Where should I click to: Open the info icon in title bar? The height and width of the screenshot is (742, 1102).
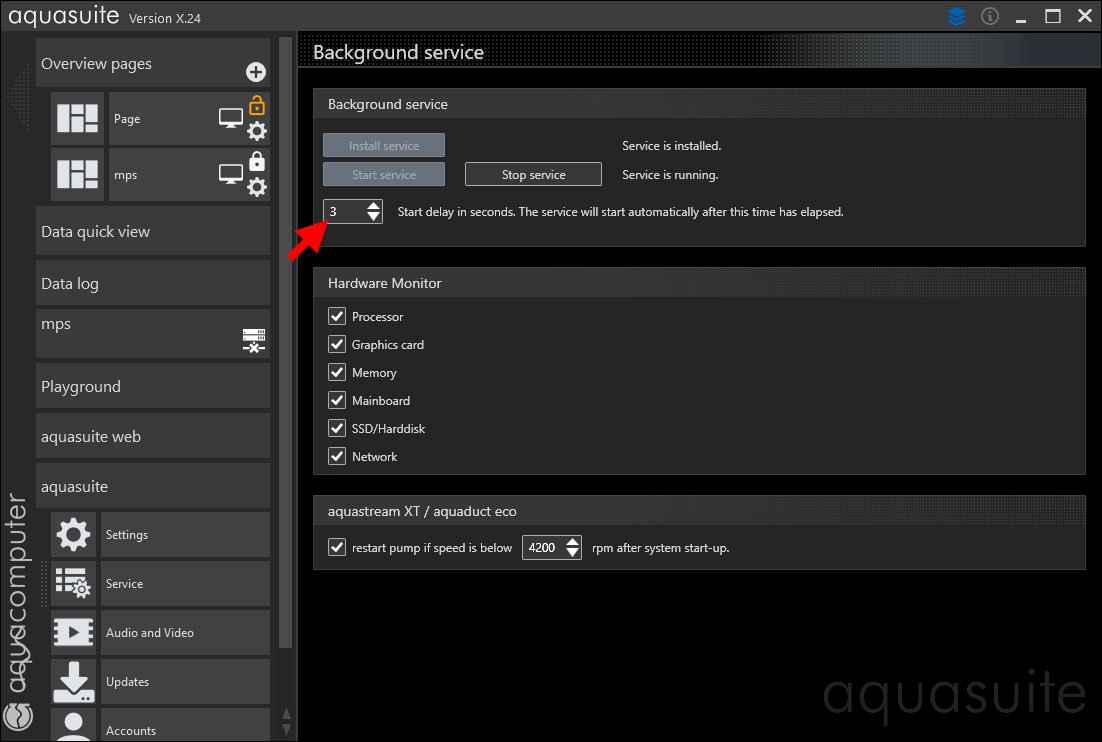(990, 16)
